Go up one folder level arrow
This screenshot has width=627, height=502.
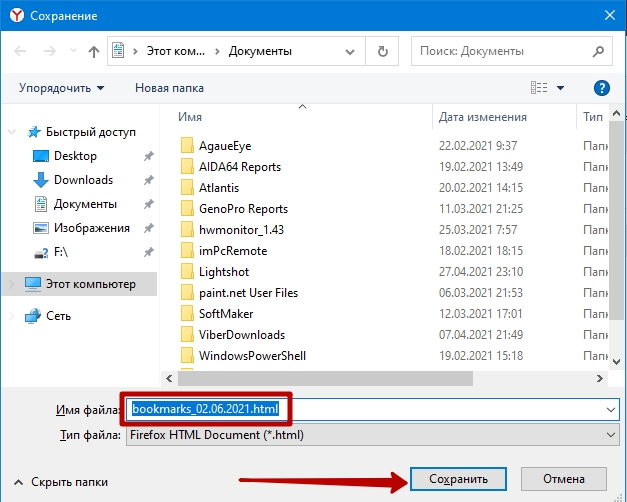[x=94, y=51]
